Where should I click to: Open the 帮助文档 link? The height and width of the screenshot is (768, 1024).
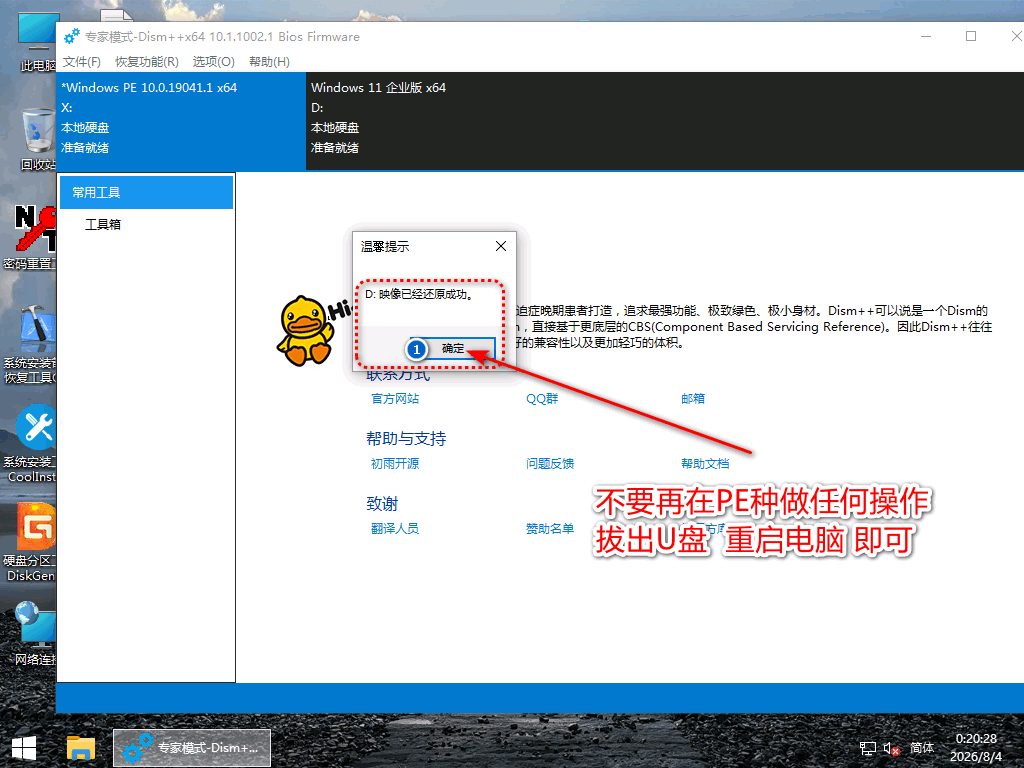tap(705, 464)
